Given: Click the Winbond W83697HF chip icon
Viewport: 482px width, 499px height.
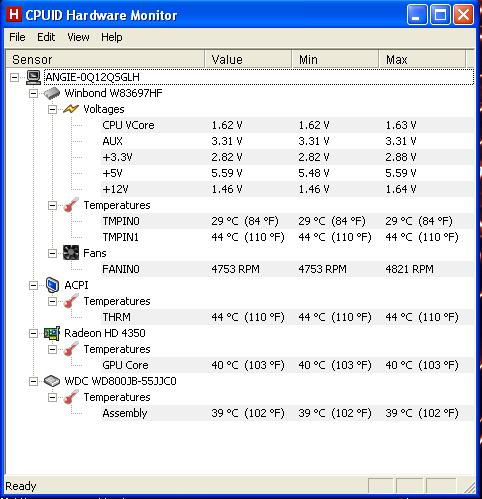Looking at the screenshot, I should point(52,93).
